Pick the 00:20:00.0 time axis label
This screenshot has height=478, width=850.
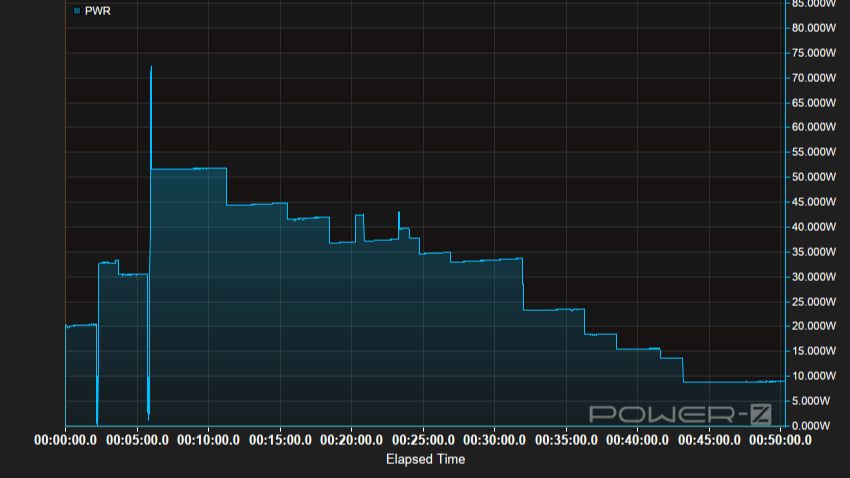click(353, 440)
